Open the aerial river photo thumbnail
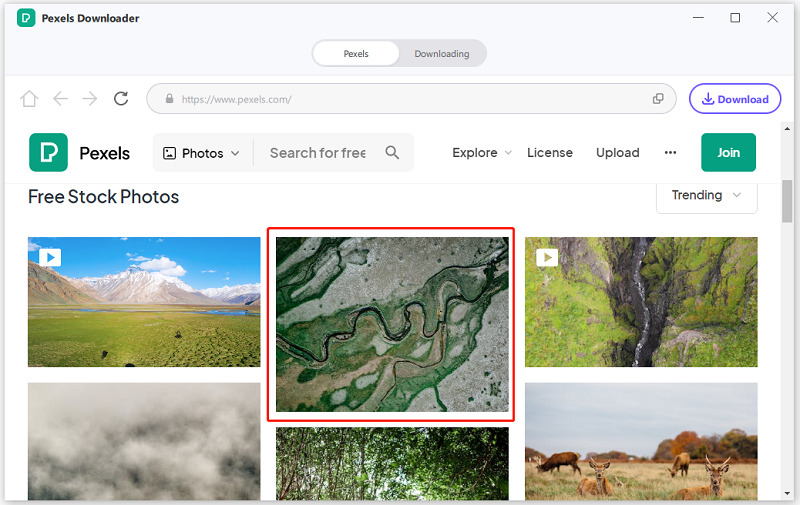The height and width of the screenshot is (505, 800). click(392, 324)
